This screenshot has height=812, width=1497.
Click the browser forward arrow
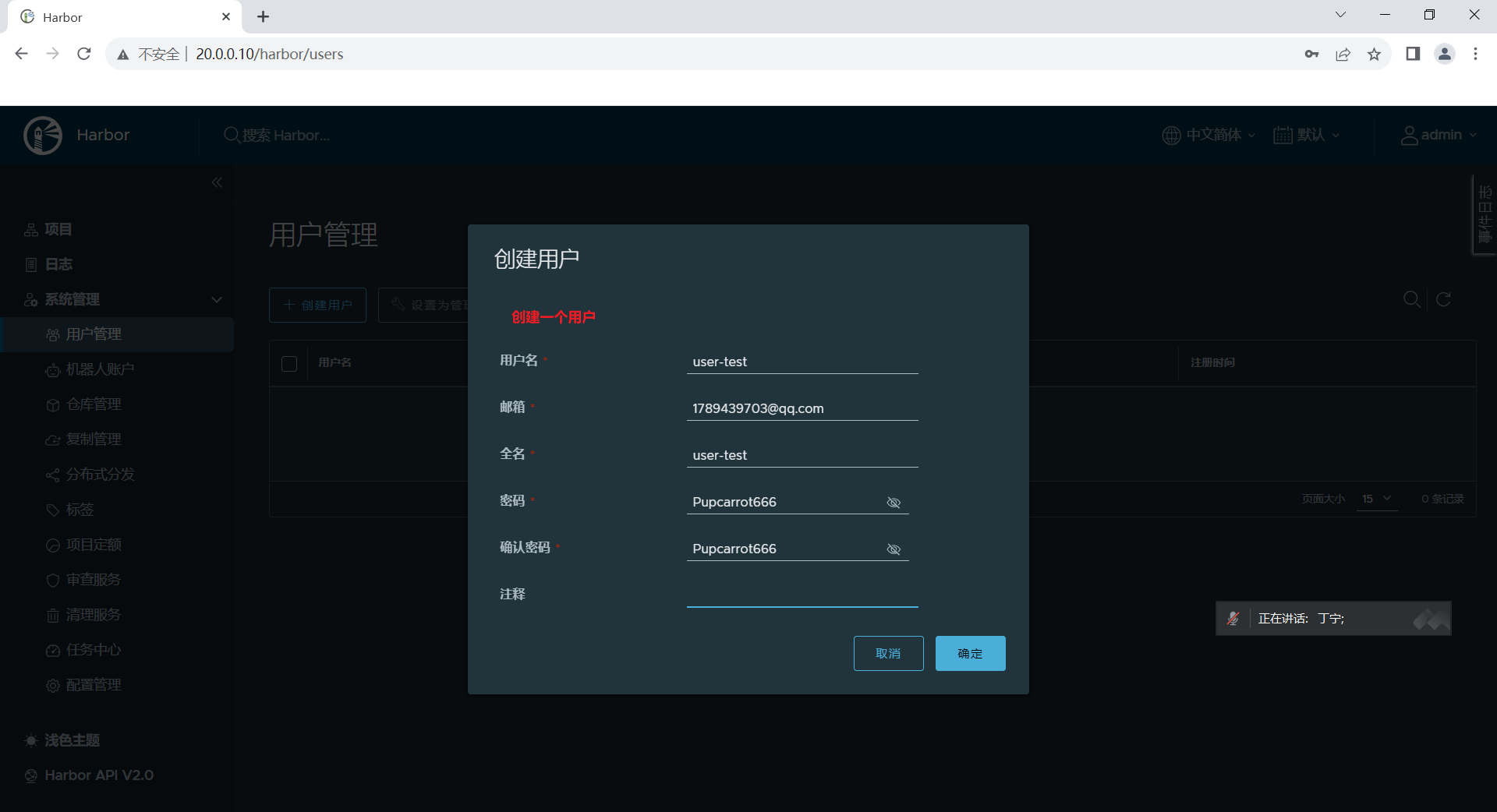(x=52, y=54)
